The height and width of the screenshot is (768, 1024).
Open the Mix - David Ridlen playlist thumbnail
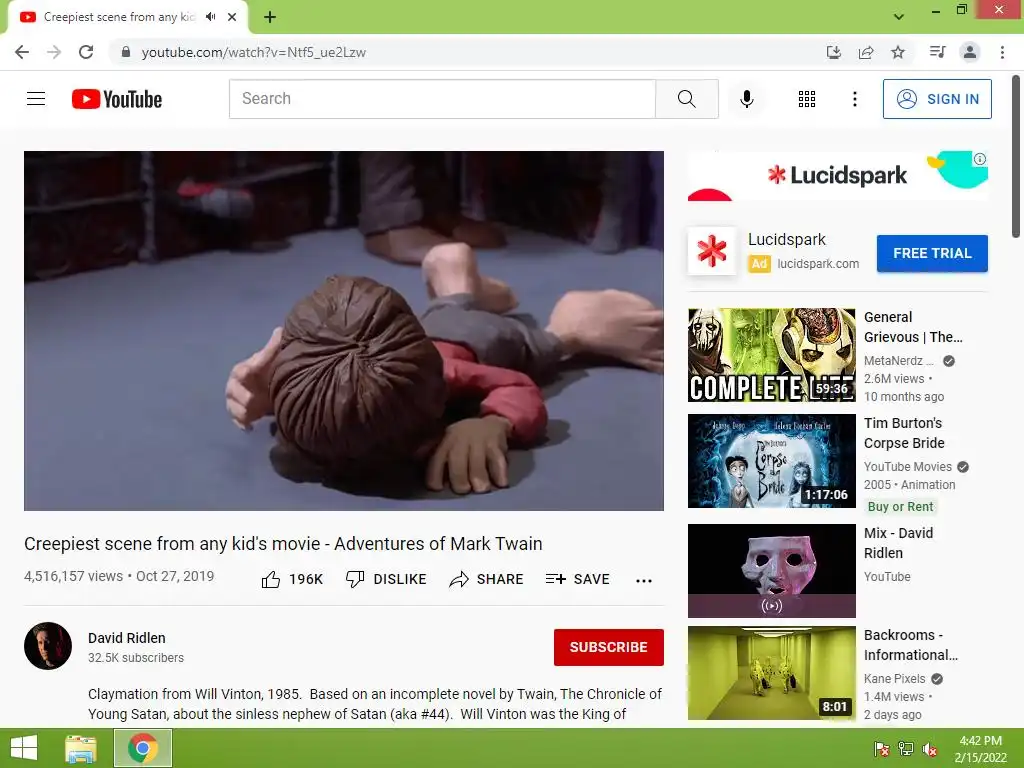pyautogui.click(x=771, y=571)
